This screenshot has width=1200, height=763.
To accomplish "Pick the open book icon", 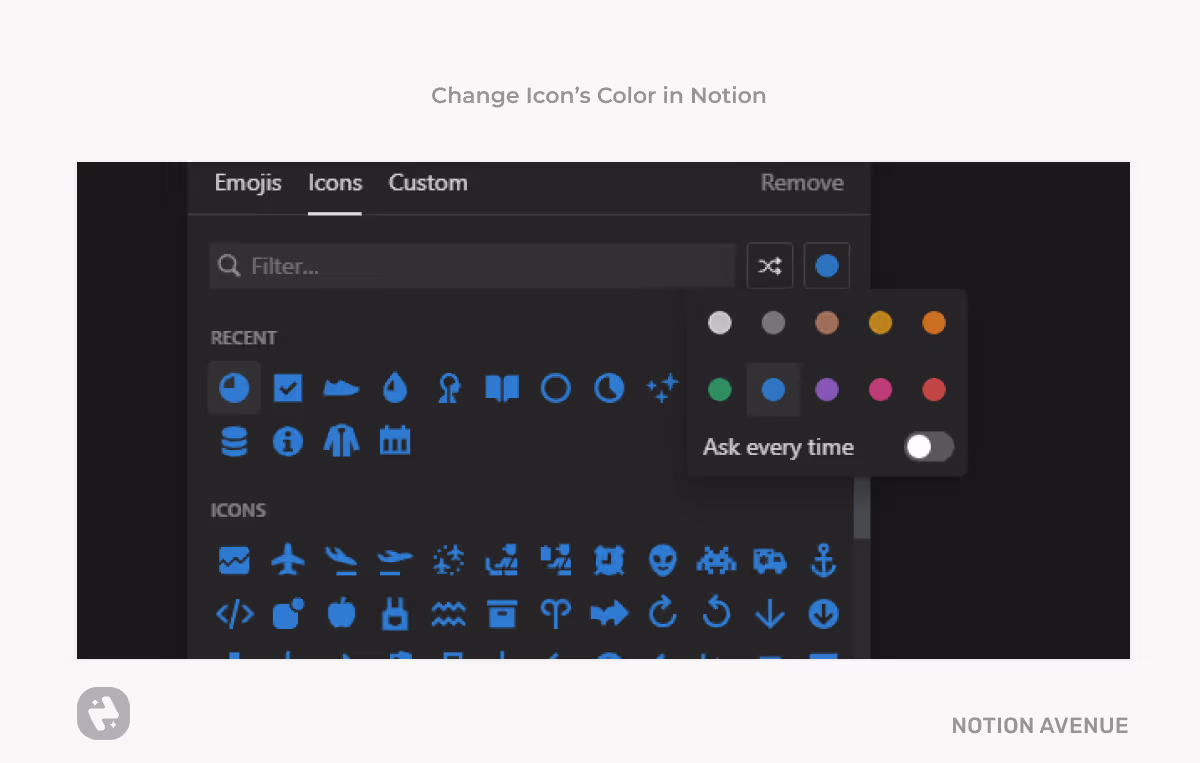I will [502, 388].
